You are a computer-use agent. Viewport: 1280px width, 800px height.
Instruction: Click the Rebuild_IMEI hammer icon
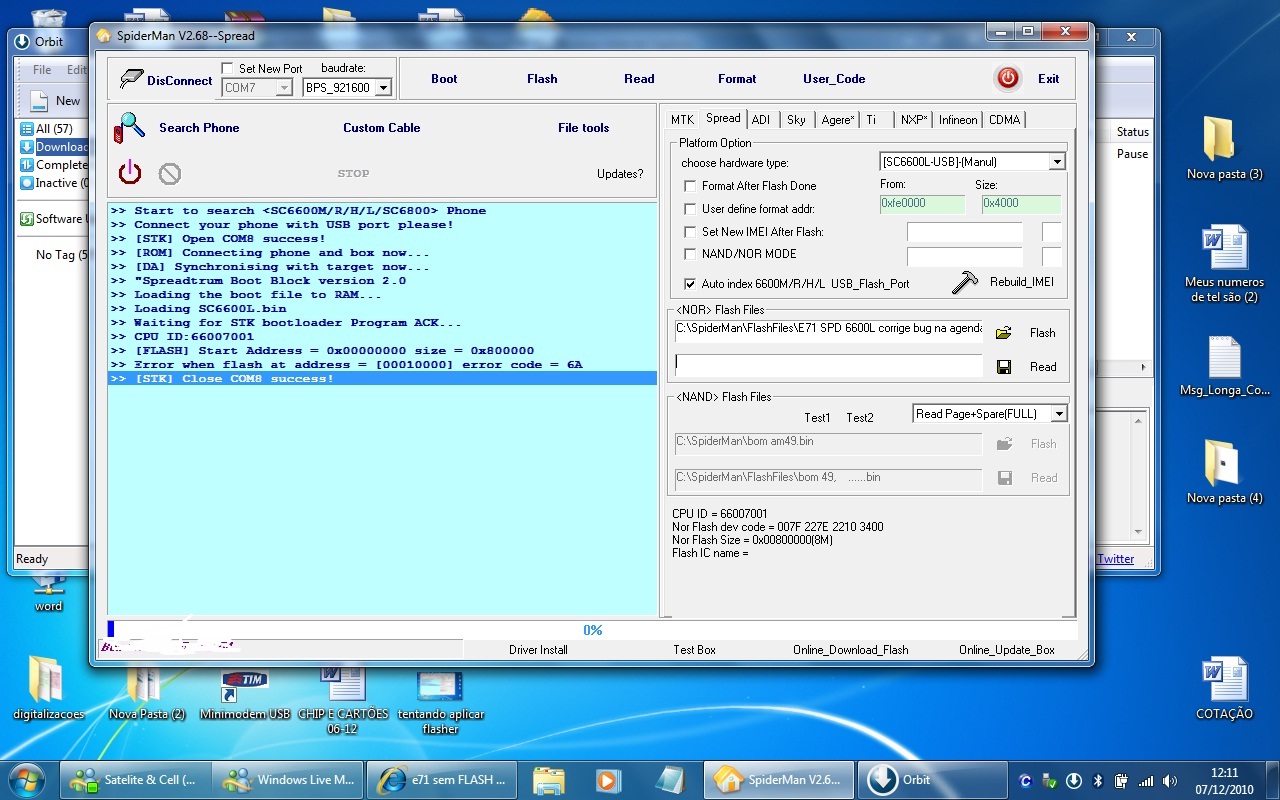pyautogui.click(x=965, y=282)
